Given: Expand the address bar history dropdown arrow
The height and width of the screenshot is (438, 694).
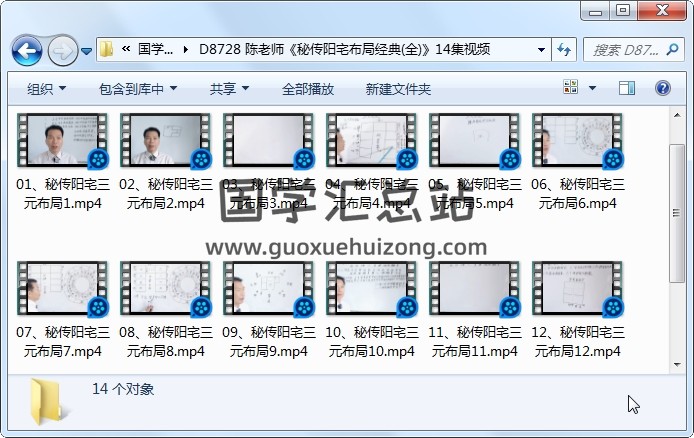Looking at the screenshot, I should [541, 49].
